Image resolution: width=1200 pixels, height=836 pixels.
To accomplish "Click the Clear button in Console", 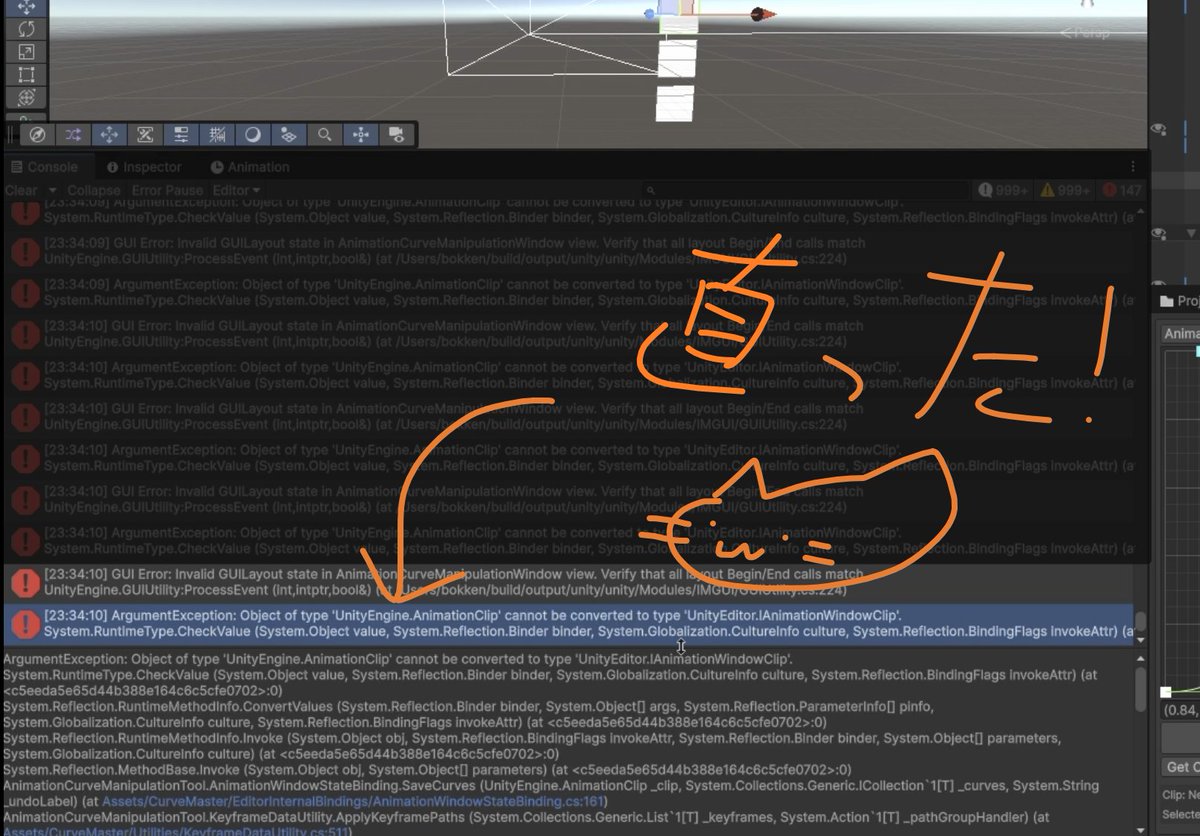I will pos(21,190).
